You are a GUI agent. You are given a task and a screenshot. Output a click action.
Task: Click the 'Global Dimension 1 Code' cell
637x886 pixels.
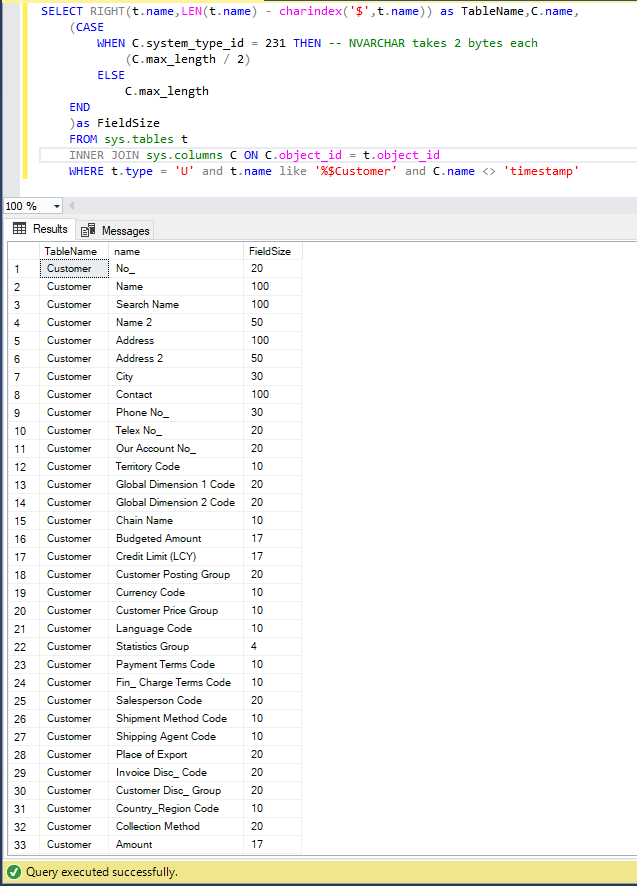click(x=176, y=485)
